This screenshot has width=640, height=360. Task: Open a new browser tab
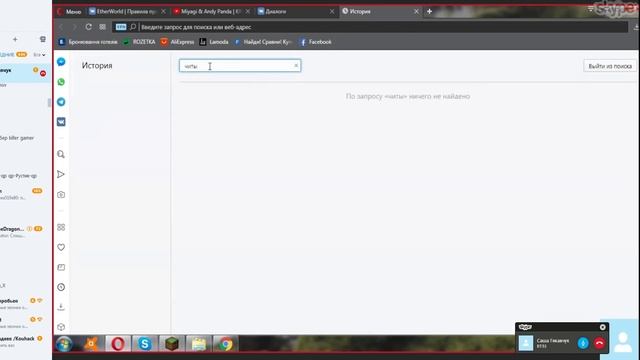coord(429,11)
